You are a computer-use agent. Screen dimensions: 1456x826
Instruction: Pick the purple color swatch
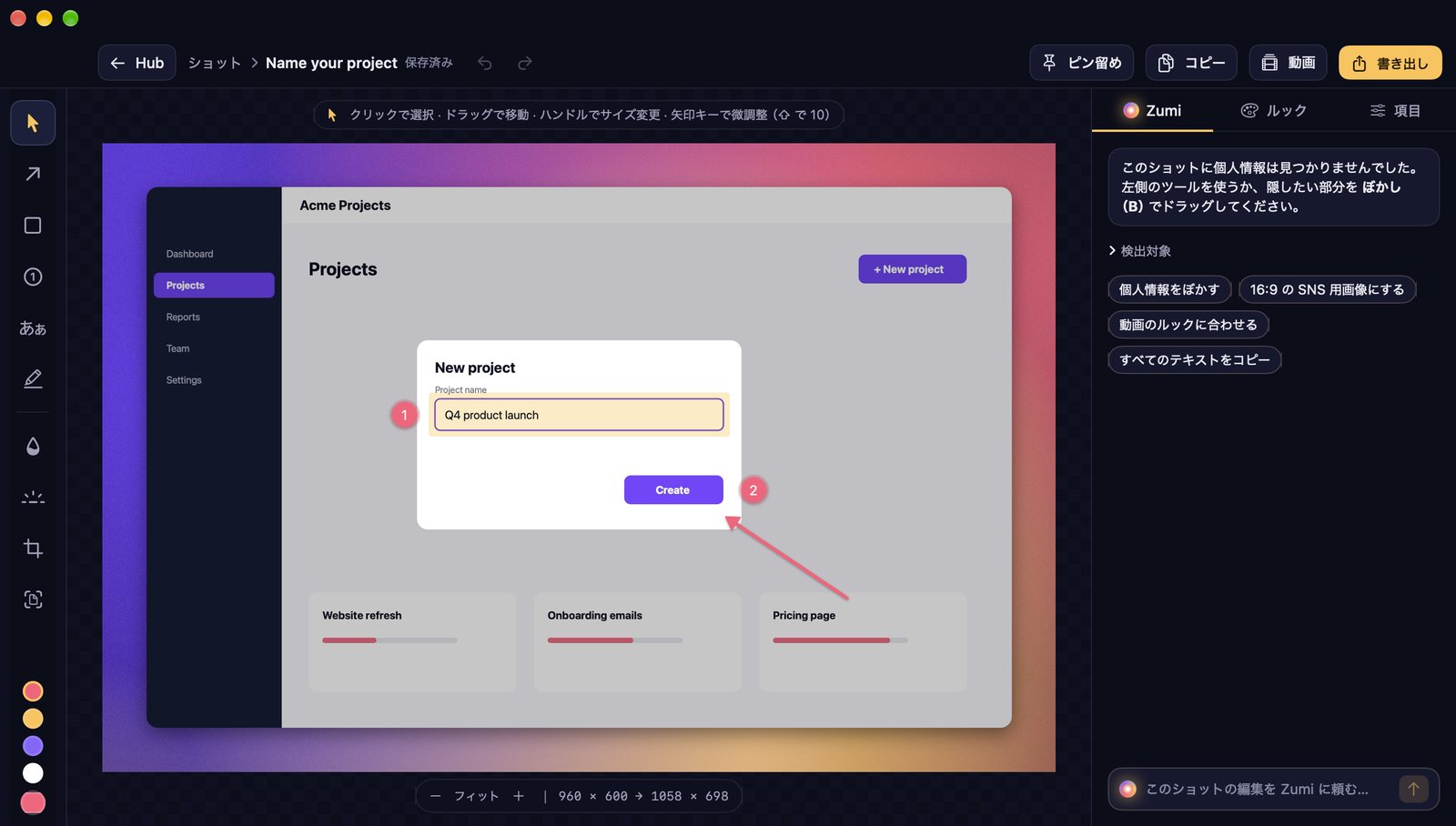click(33, 746)
